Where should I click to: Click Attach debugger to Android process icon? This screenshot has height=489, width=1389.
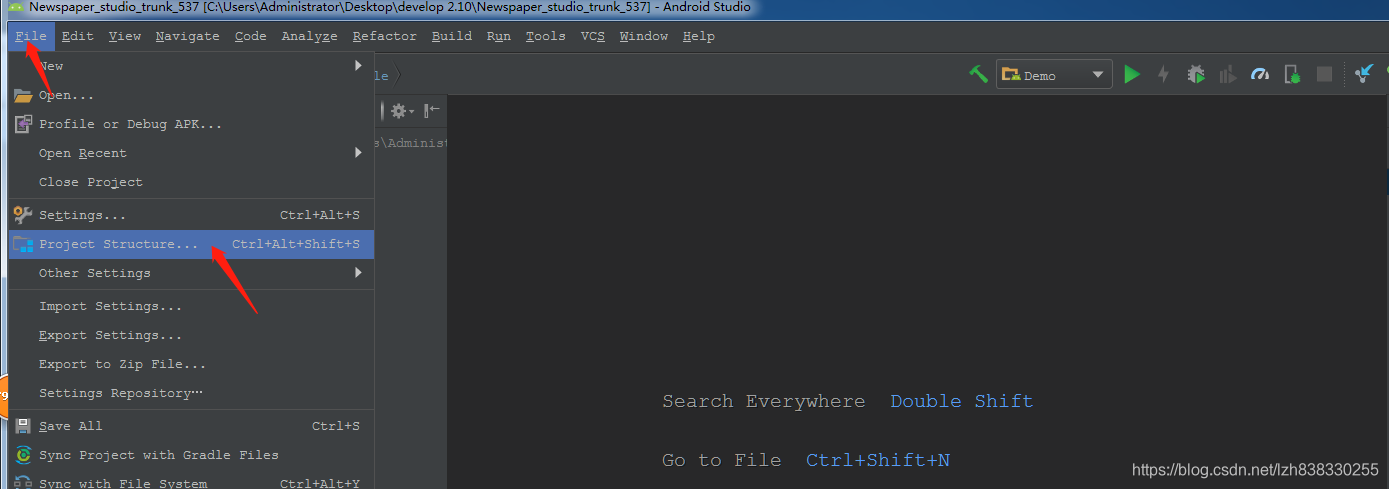pyautogui.click(x=1292, y=75)
